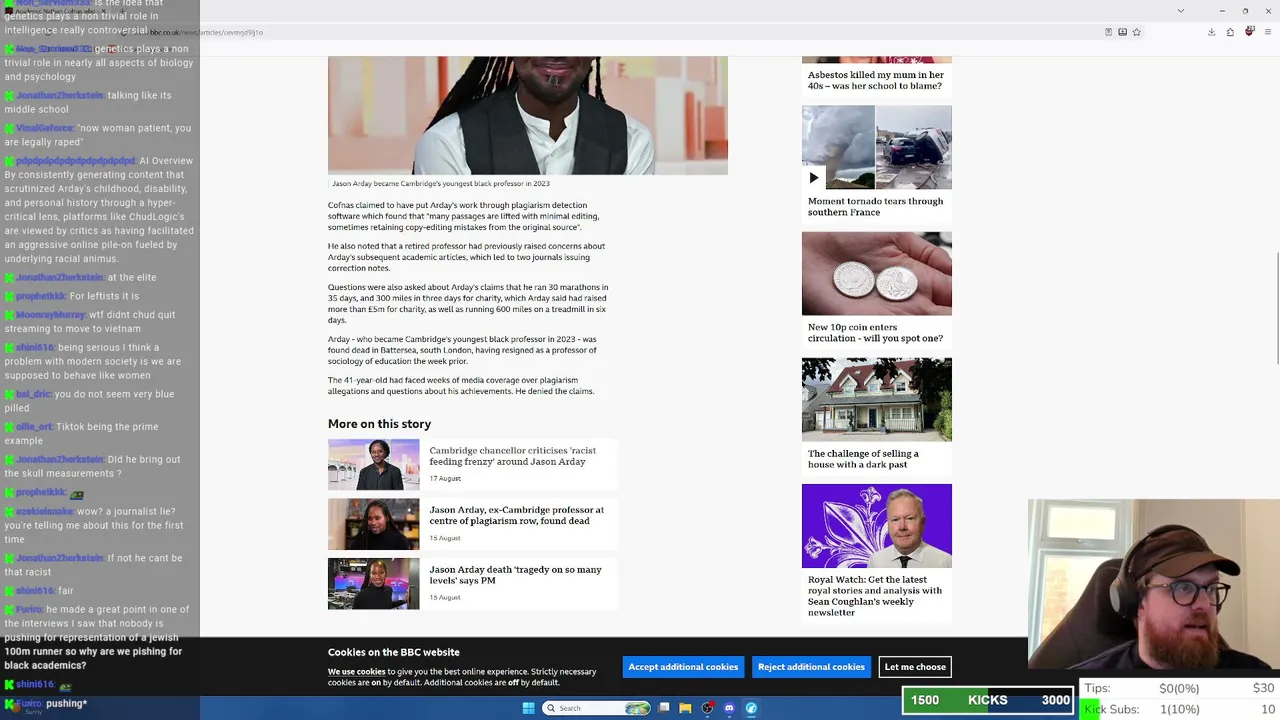The width and height of the screenshot is (1280, 720).
Task: Open 'Royal Watch' newsletter link
Action: point(875,596)
